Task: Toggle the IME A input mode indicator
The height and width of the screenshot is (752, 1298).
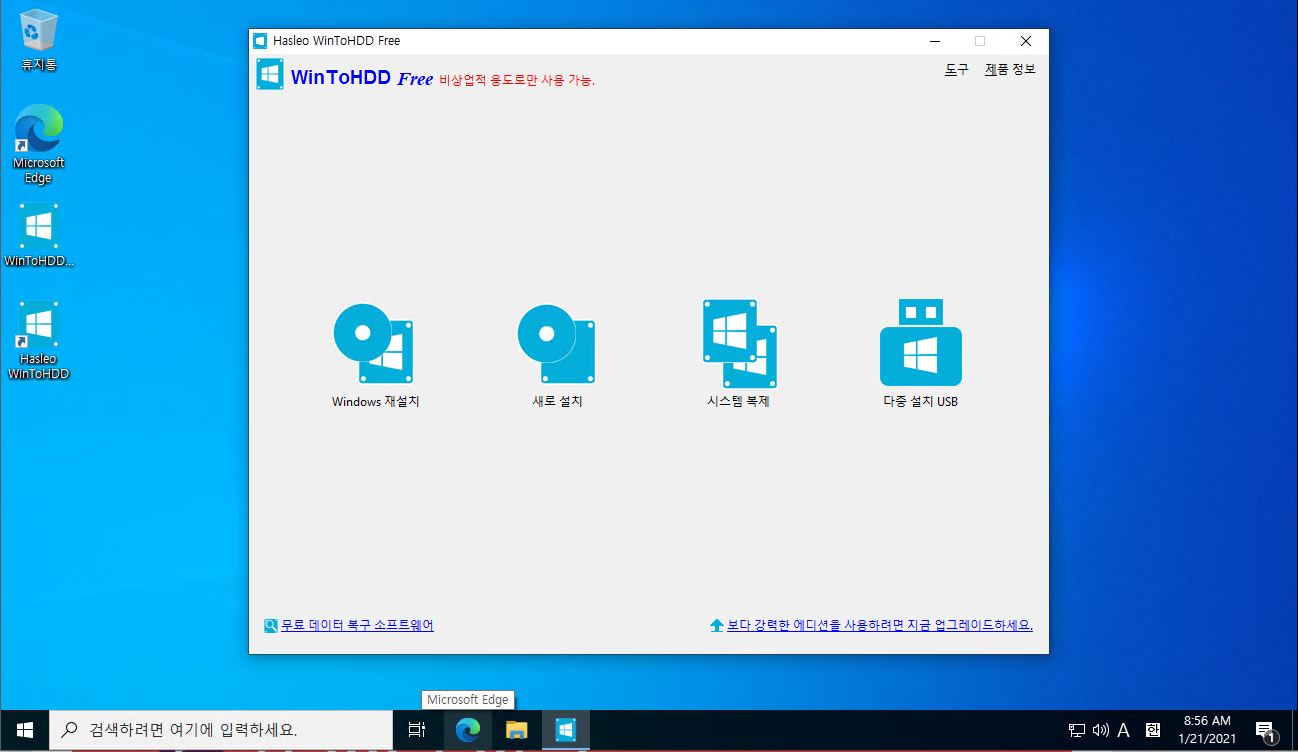Action: [x=1124, y=731]
